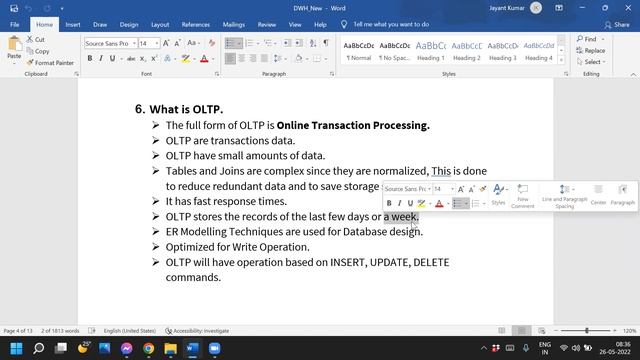Click the Find search icon
The width and height of the screenshot is (640, 360).
tap(580, 39)
